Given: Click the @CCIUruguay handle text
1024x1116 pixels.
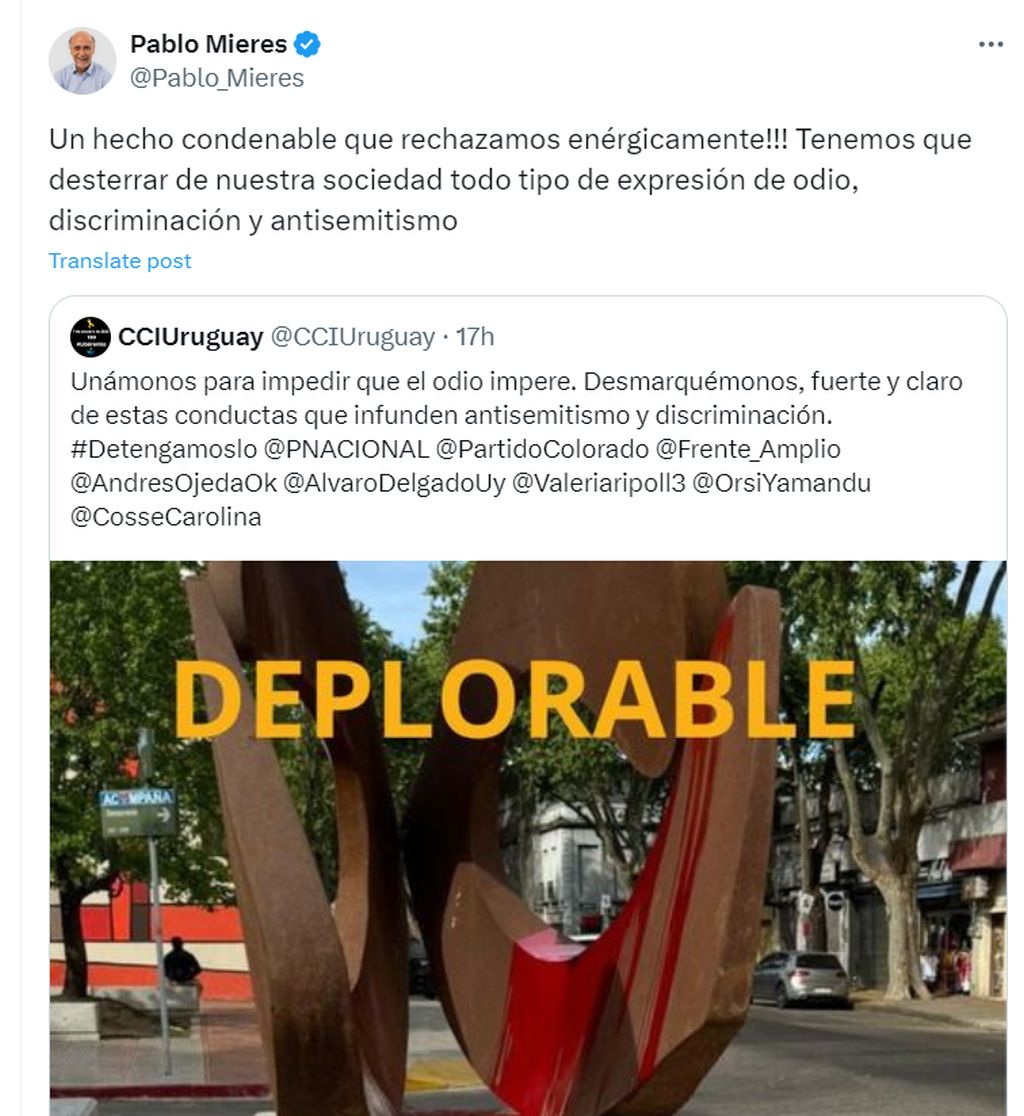Looking at the screenshot, I should (x=353, y=337).
